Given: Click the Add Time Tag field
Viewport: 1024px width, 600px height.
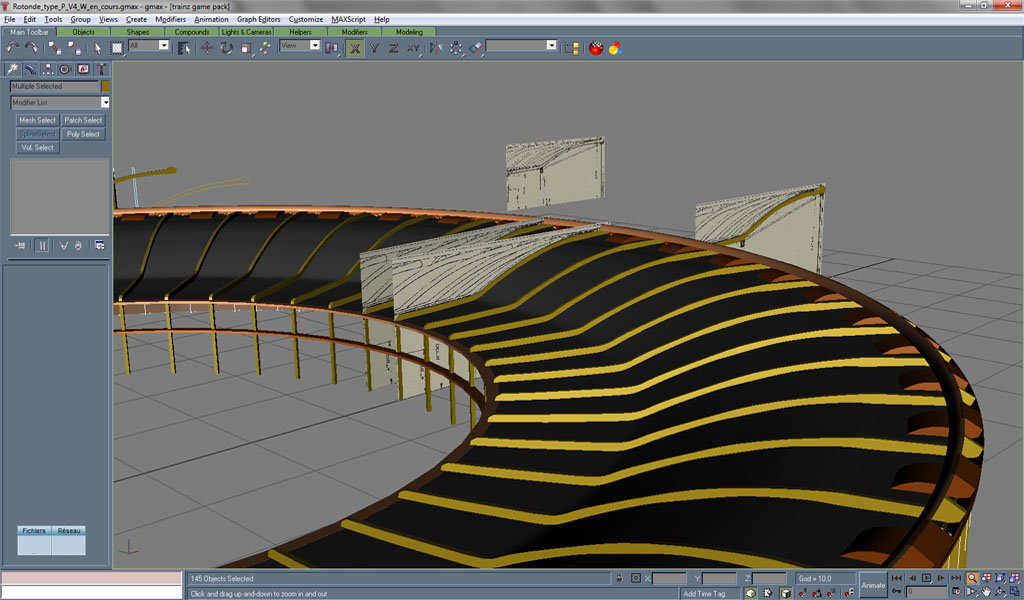Looking at the screenshot, I should point(704,593).
